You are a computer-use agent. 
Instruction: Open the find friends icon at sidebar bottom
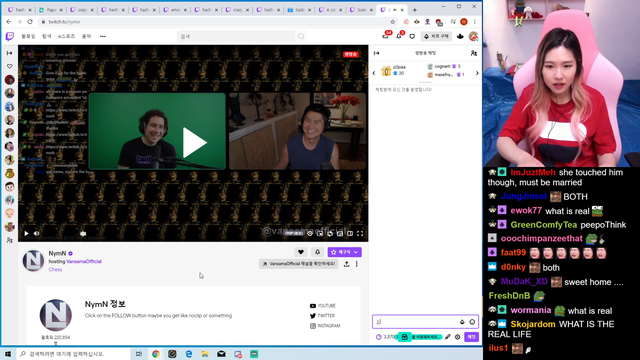pyautogui.click(x=9, y=240)
